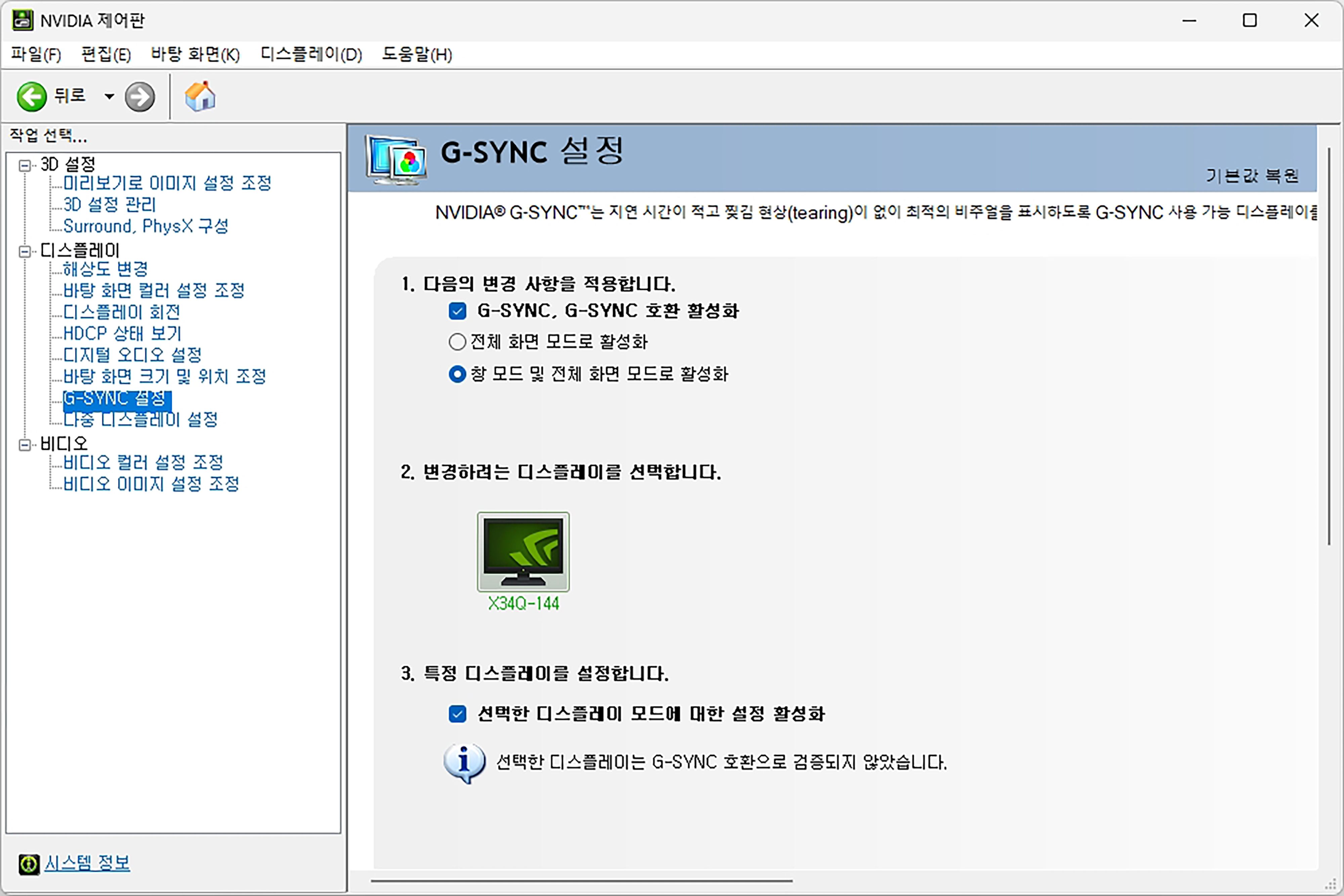Image resolution: width=1344 pixels, height=896 pixels.
Task: Click the blue info bubble icon
Action: click(464, 762)
